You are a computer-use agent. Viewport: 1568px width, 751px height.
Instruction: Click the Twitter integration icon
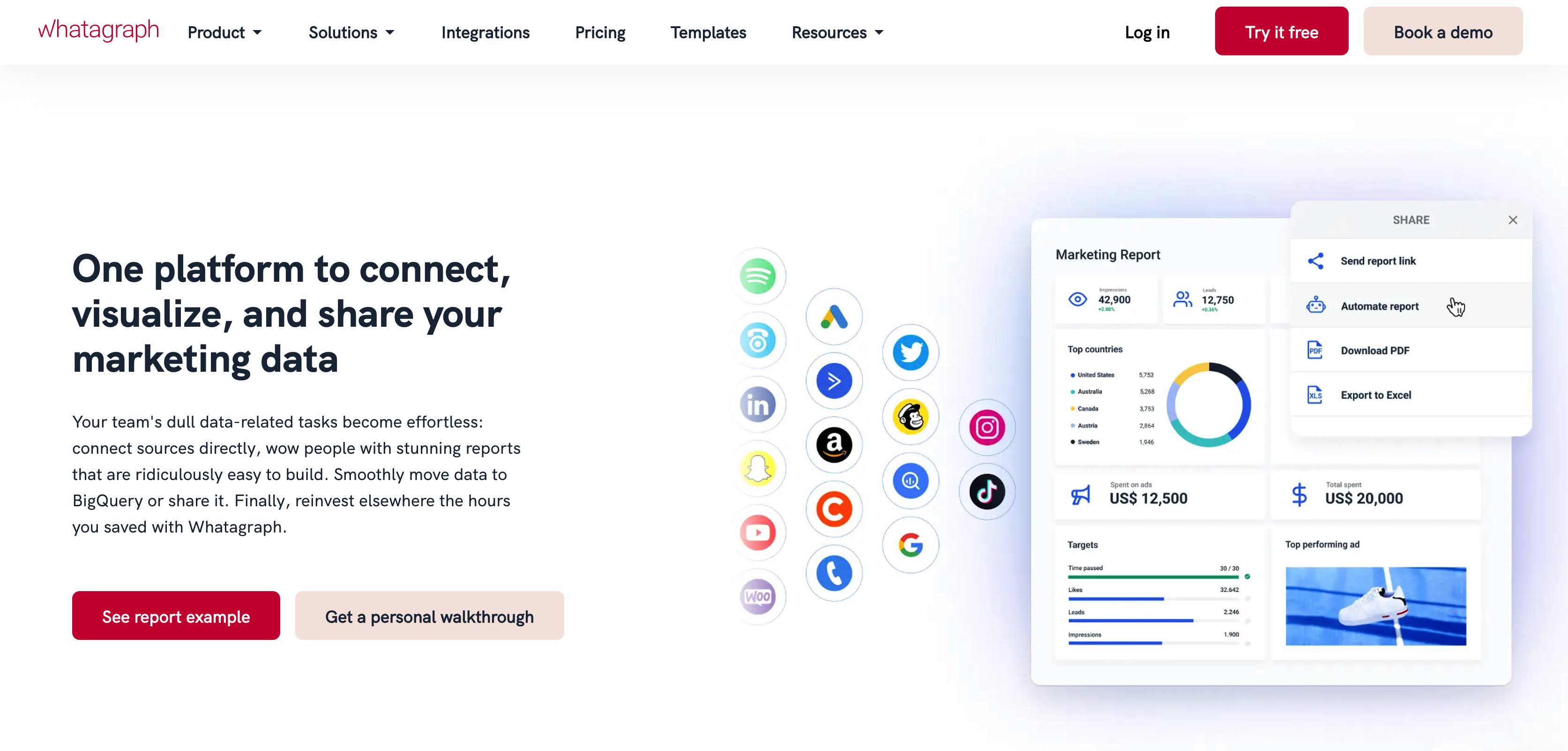(910, 352)
